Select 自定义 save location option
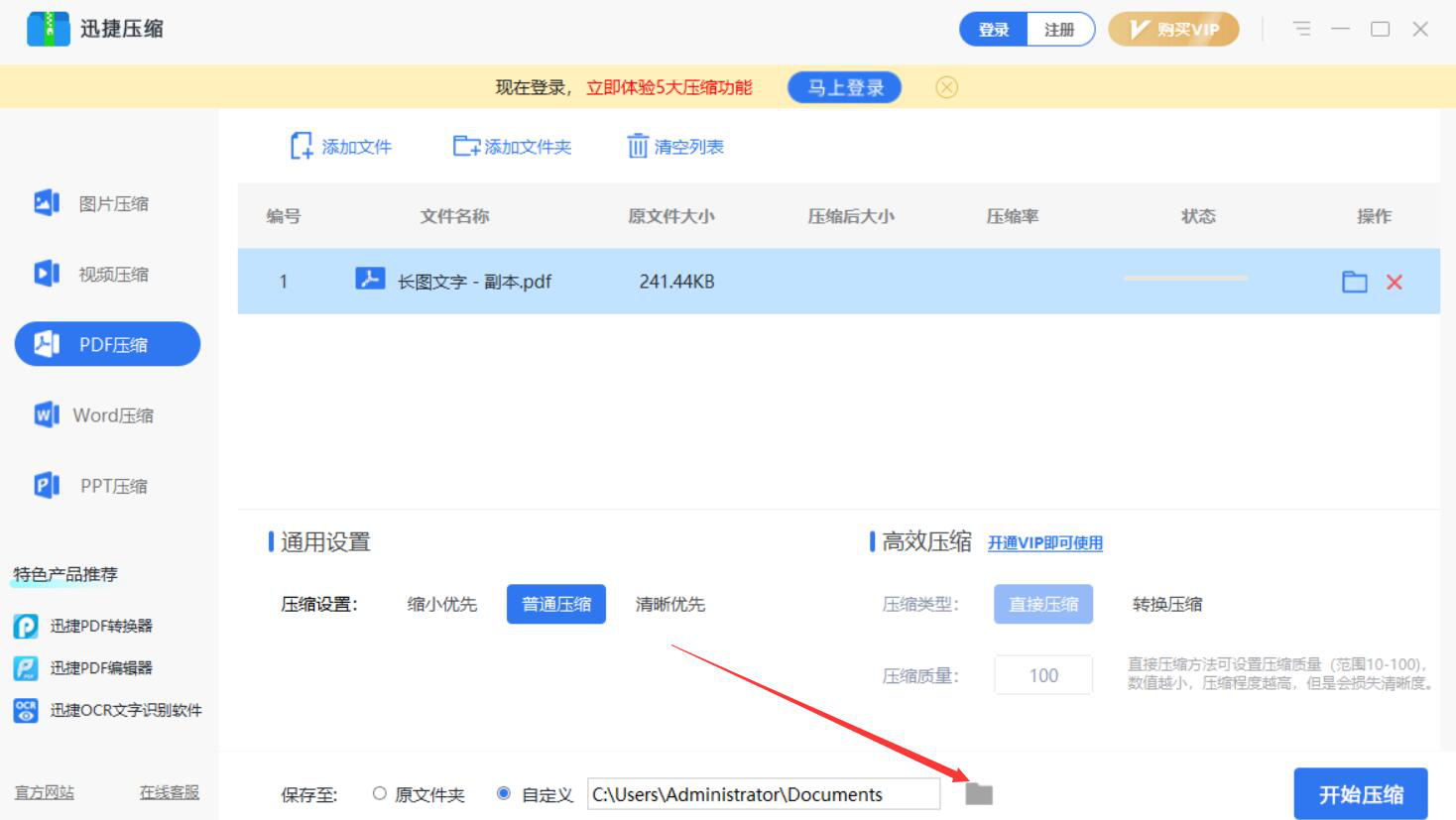 pos(504,794)
